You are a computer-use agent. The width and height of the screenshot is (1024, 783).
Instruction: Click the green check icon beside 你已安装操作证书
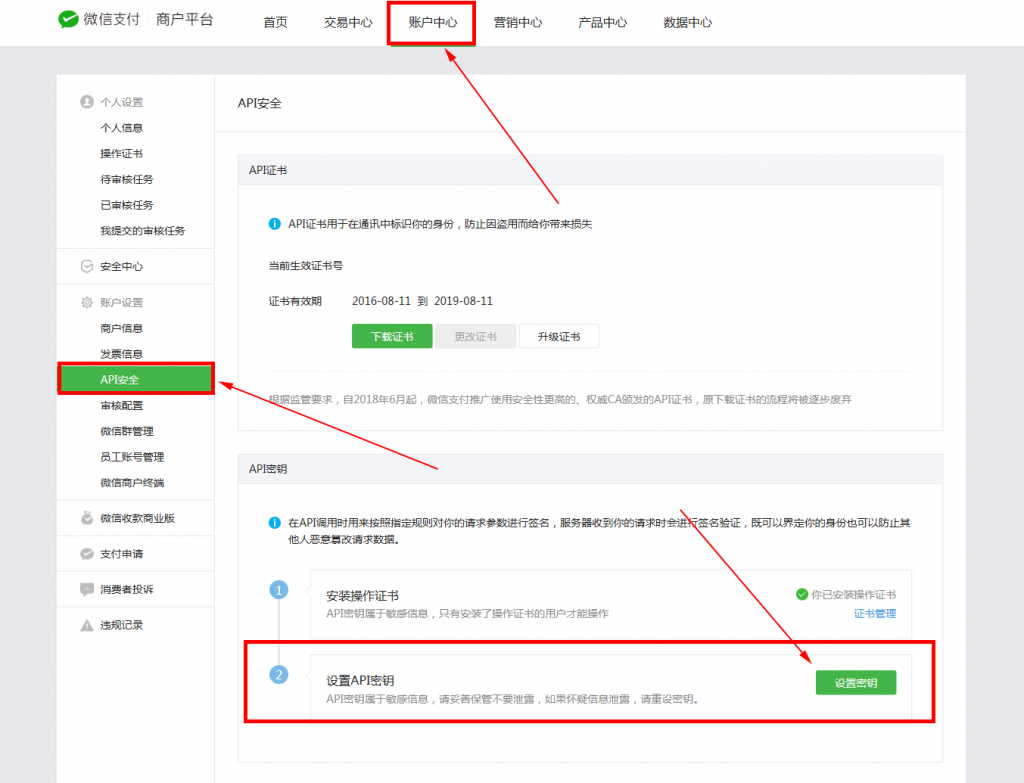click(x=802, y=594)
